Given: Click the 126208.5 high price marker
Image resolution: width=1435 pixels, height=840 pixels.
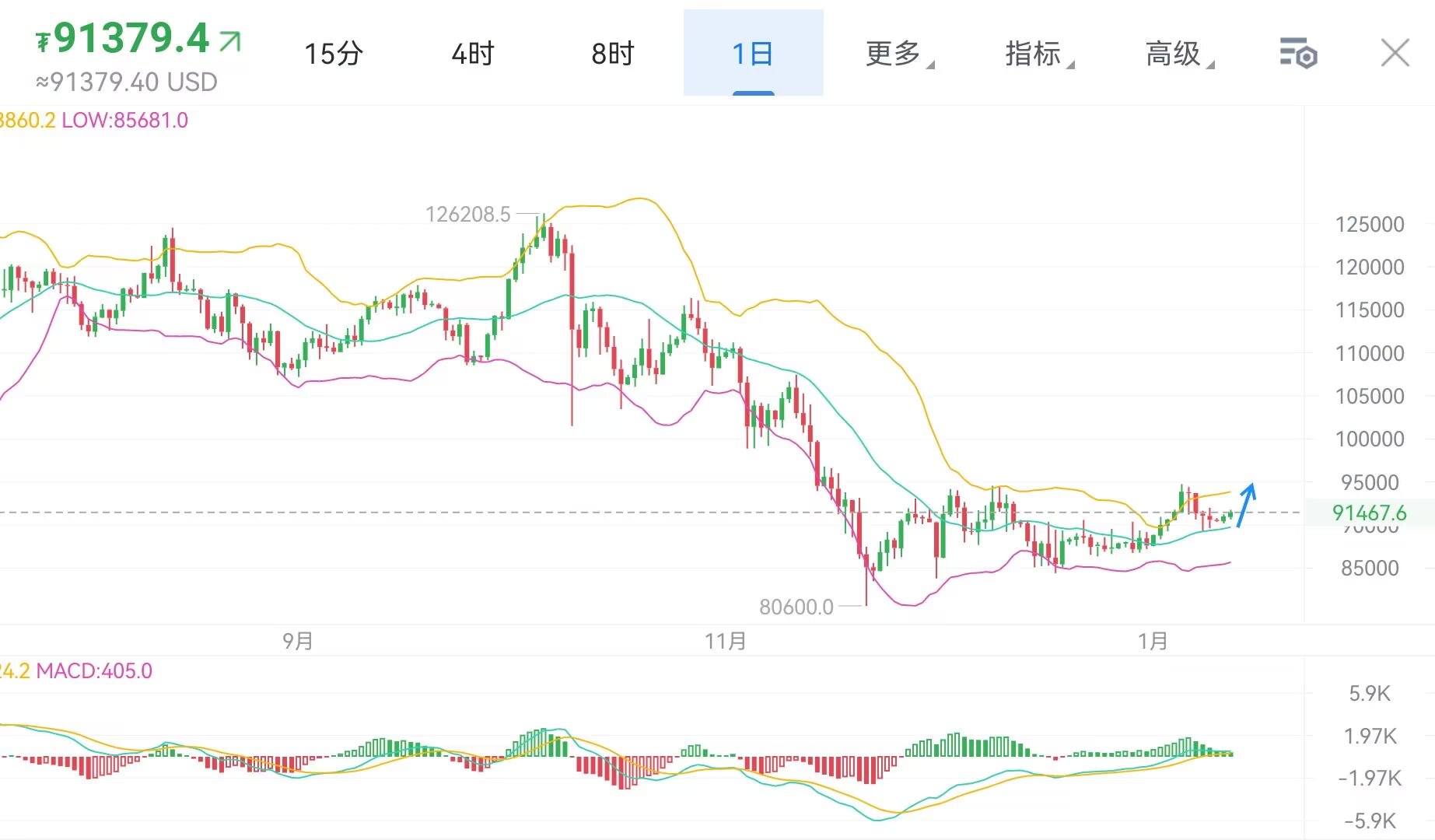Looking at the screenshot, I should (467, 214).
